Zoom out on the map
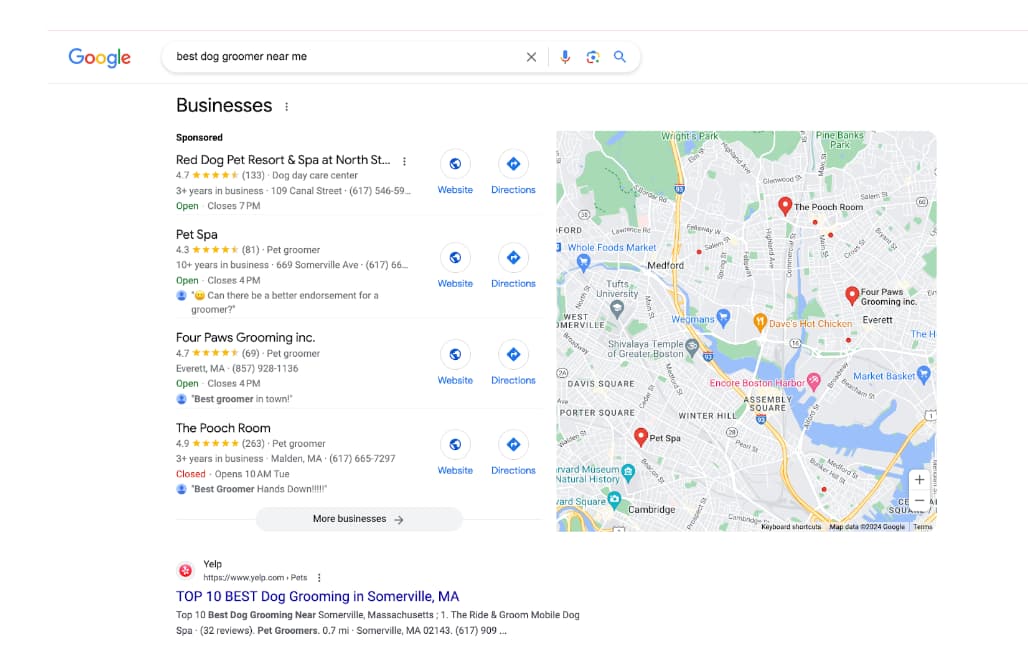Image resolution: width=1028 pixels, height=664 pixels. pos(920,501)
